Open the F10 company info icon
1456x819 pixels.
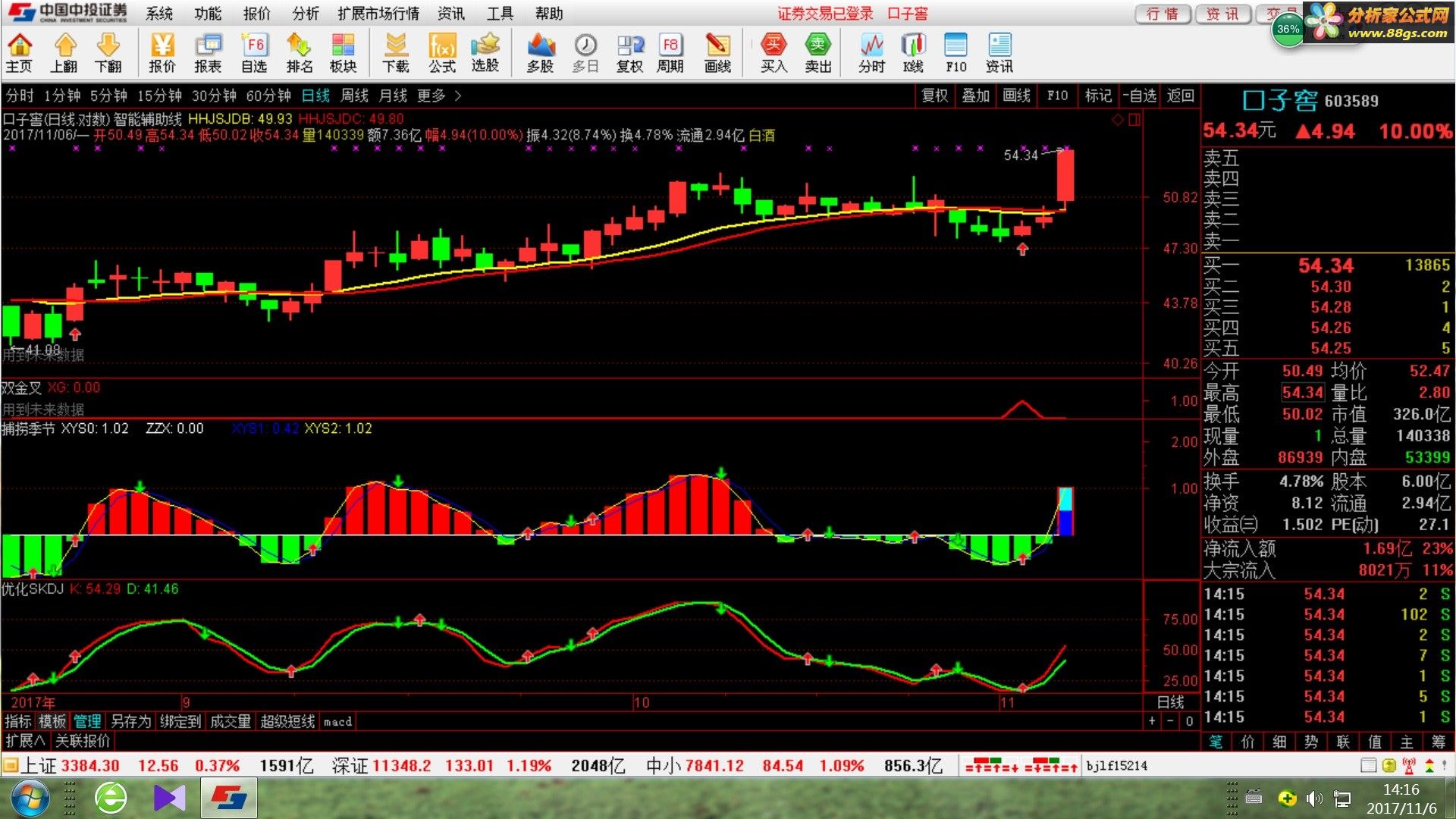click(956, 53)
